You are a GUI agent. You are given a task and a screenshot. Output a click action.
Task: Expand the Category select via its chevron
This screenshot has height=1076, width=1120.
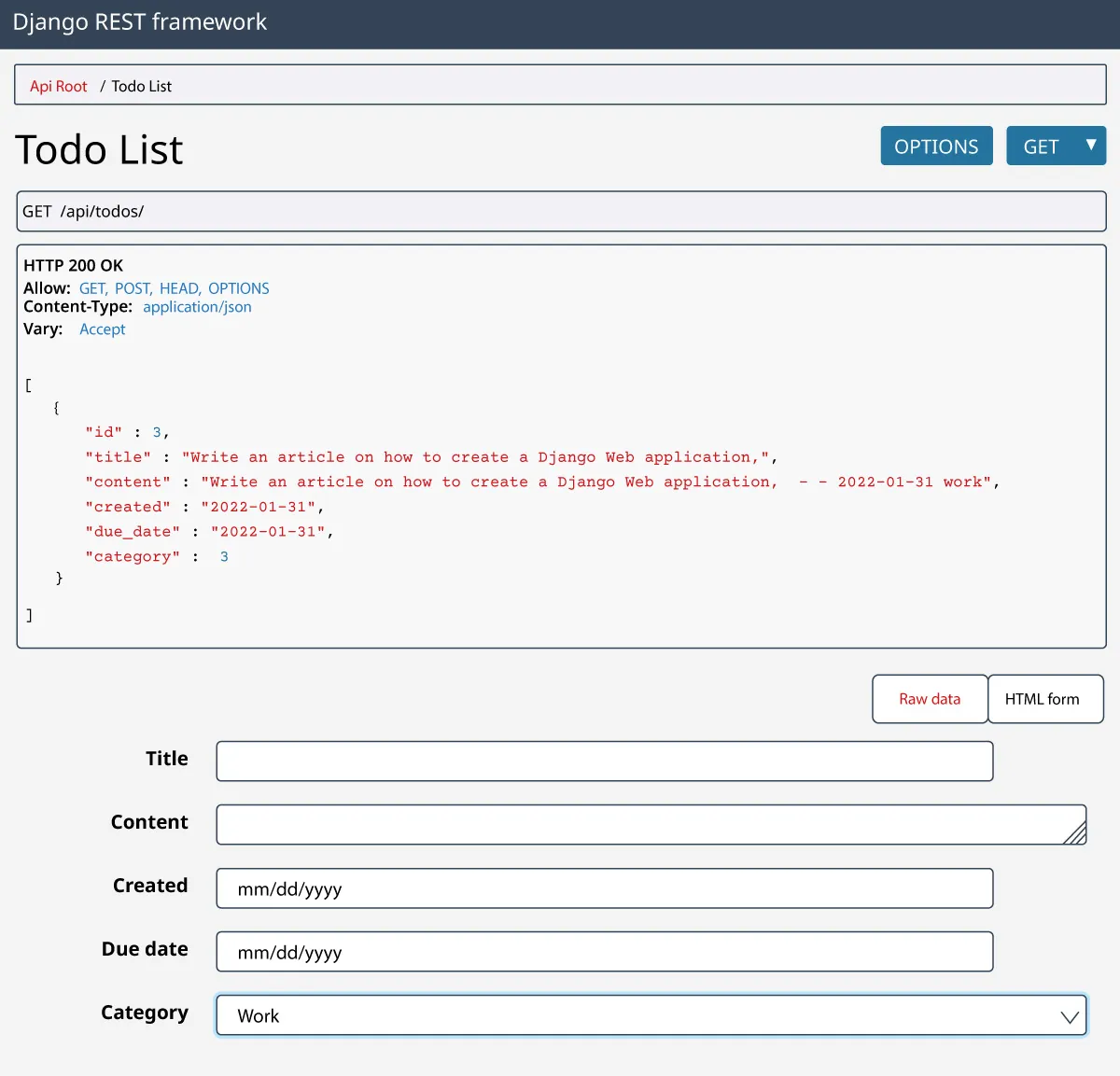click(x=1069, y=1014)
